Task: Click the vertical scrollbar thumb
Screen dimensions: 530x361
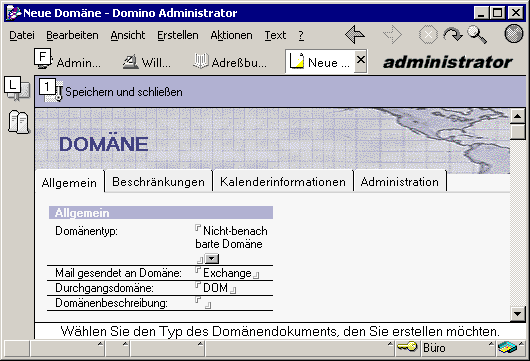Action: click(x=517, y=132)
